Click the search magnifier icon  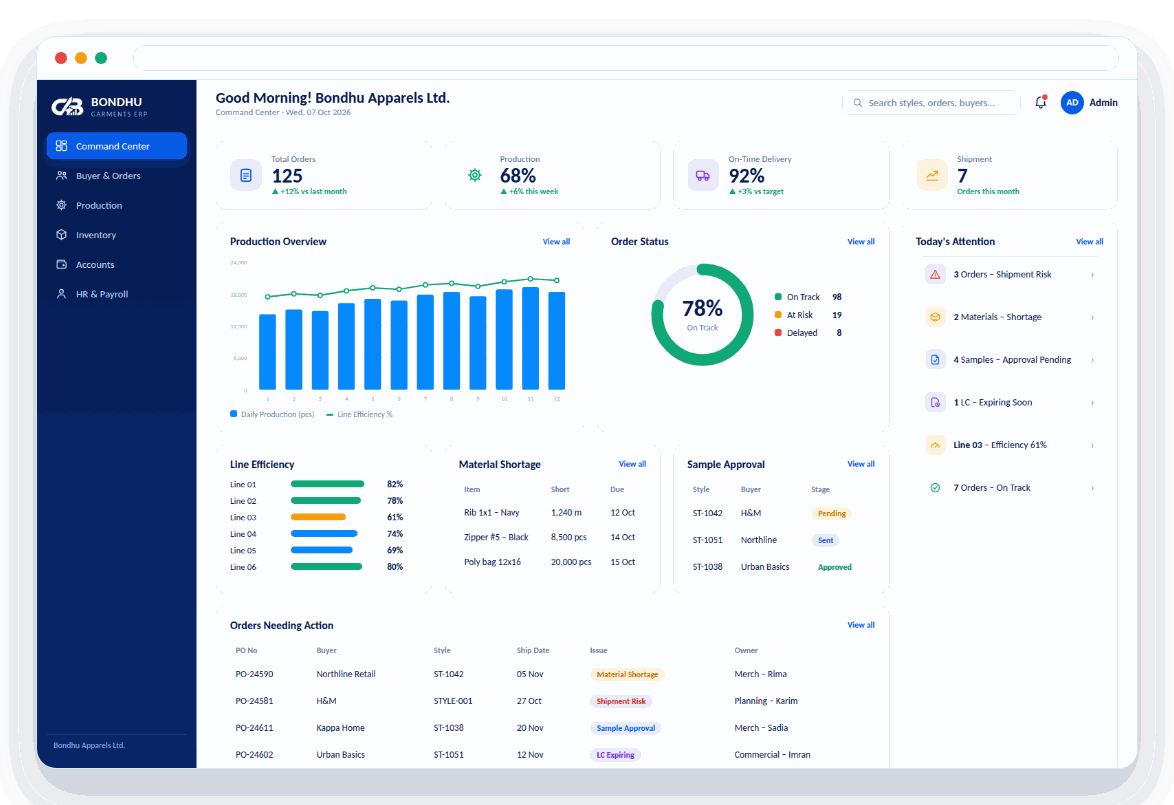858,103
